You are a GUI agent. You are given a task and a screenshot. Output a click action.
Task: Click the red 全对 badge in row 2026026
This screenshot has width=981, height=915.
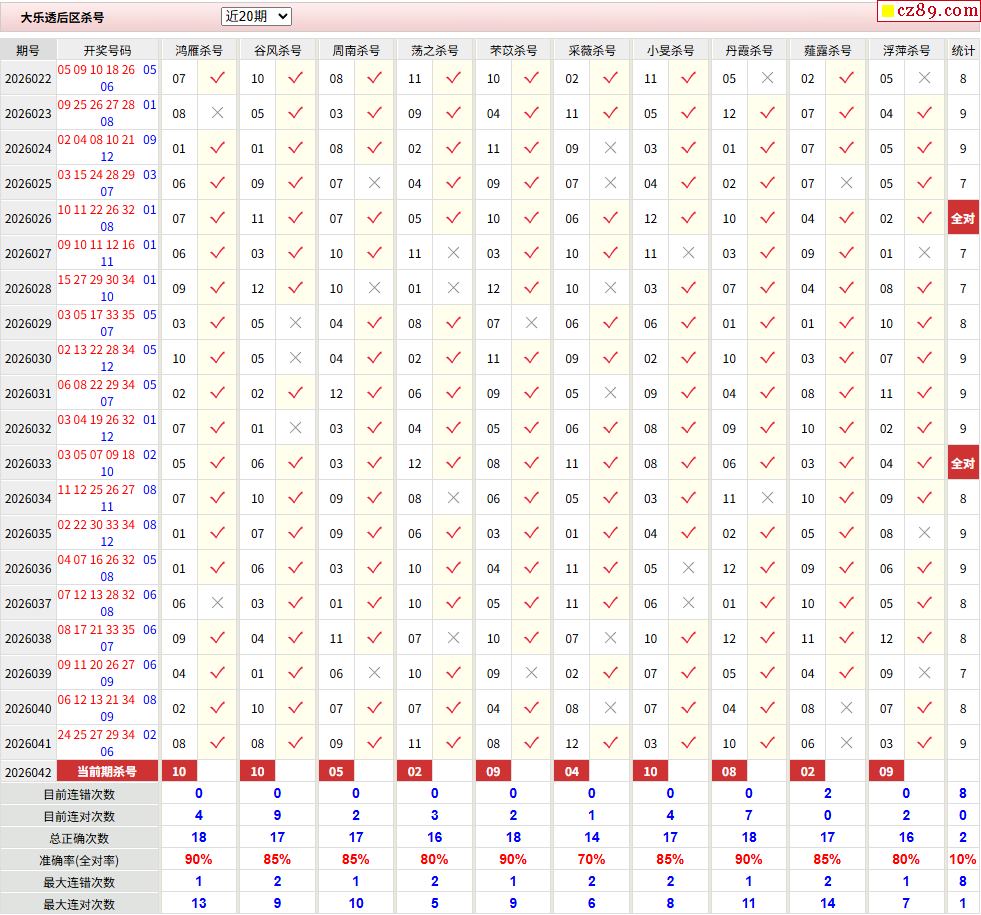(962, 219)
